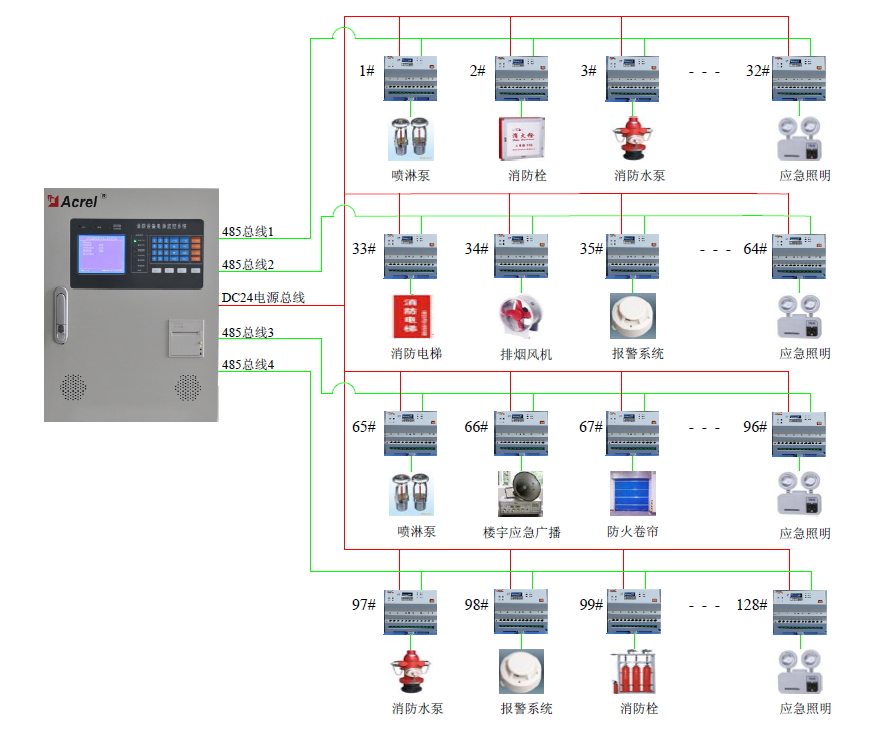The width and height of the screenshot is (884, 729).
Task: Click the blue LCD screen on the cabinet
Action: pos(102,252)
